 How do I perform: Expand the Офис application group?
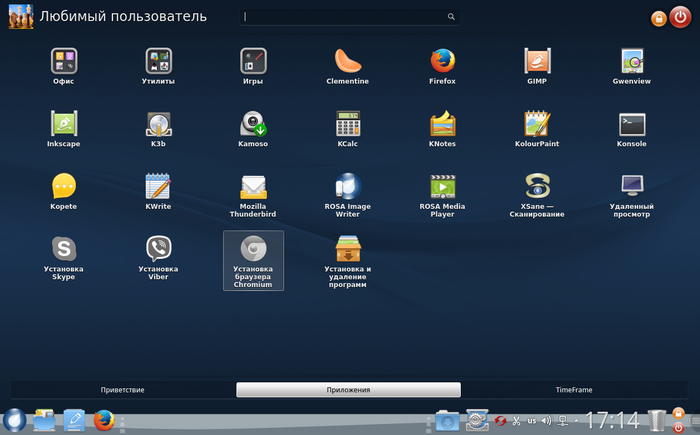point(64,62)
